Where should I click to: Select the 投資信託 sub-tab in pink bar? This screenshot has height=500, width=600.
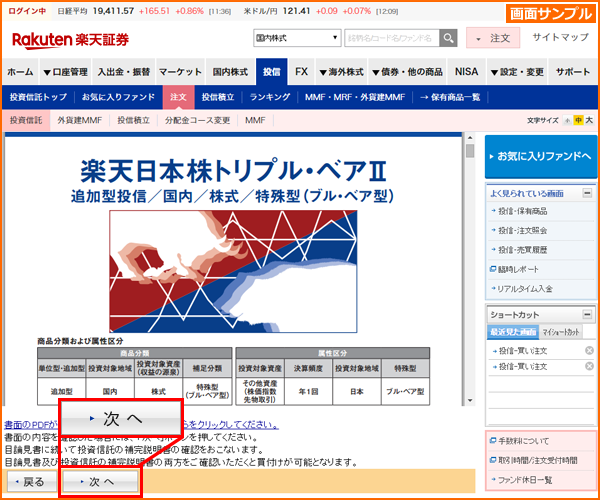click(x=26, y=121)
